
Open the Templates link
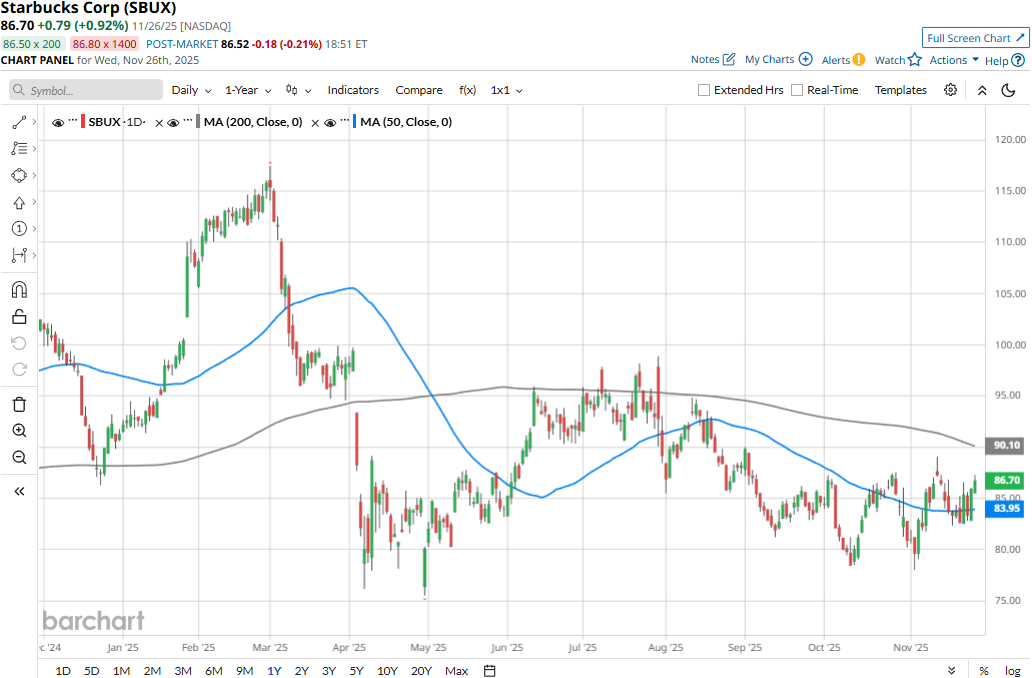[x=900, y=90]
